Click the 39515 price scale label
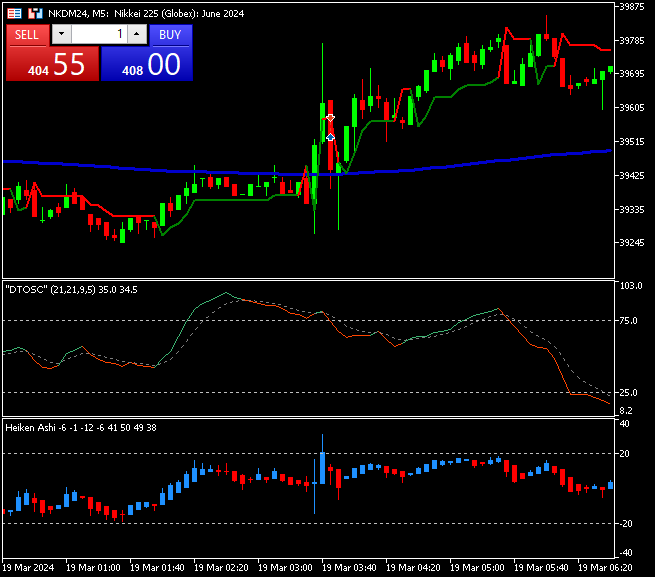 click(632, 142)
